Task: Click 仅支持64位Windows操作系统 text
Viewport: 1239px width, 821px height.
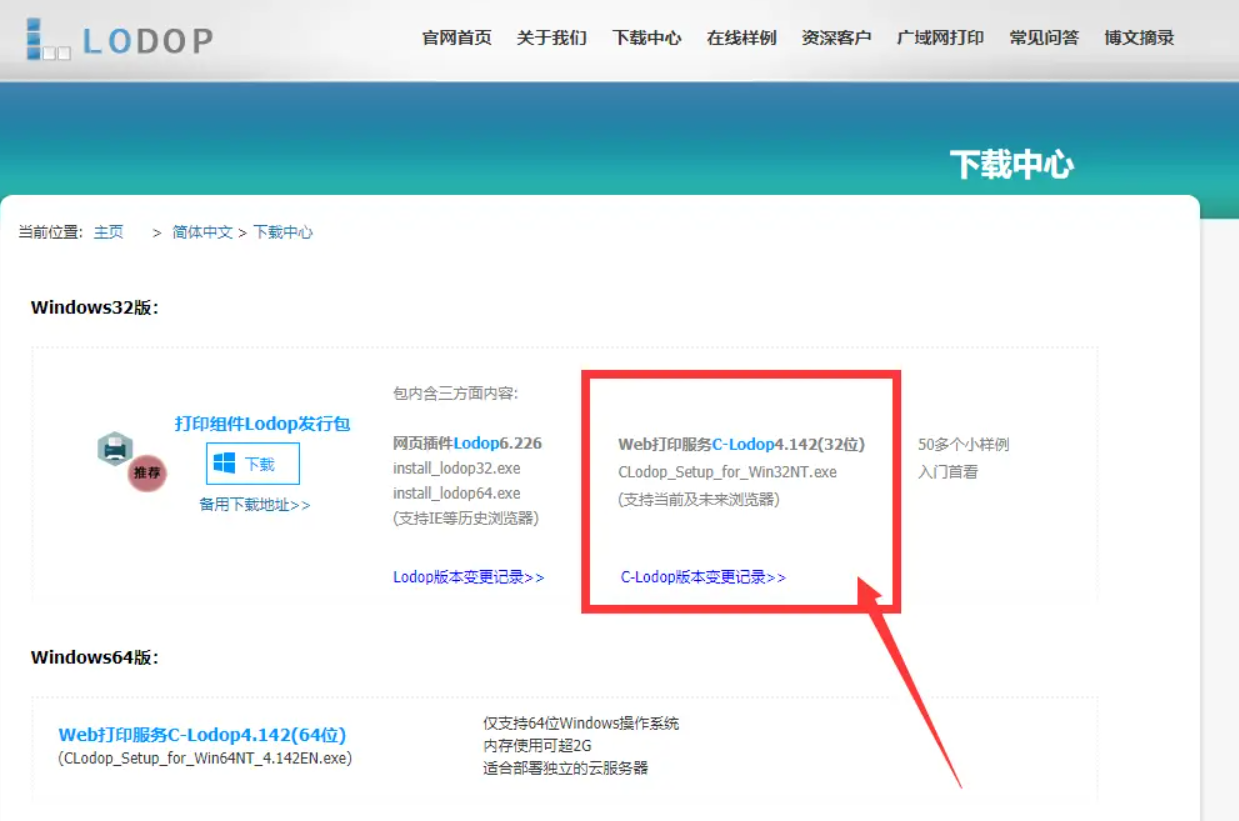Action: [581, 723]
